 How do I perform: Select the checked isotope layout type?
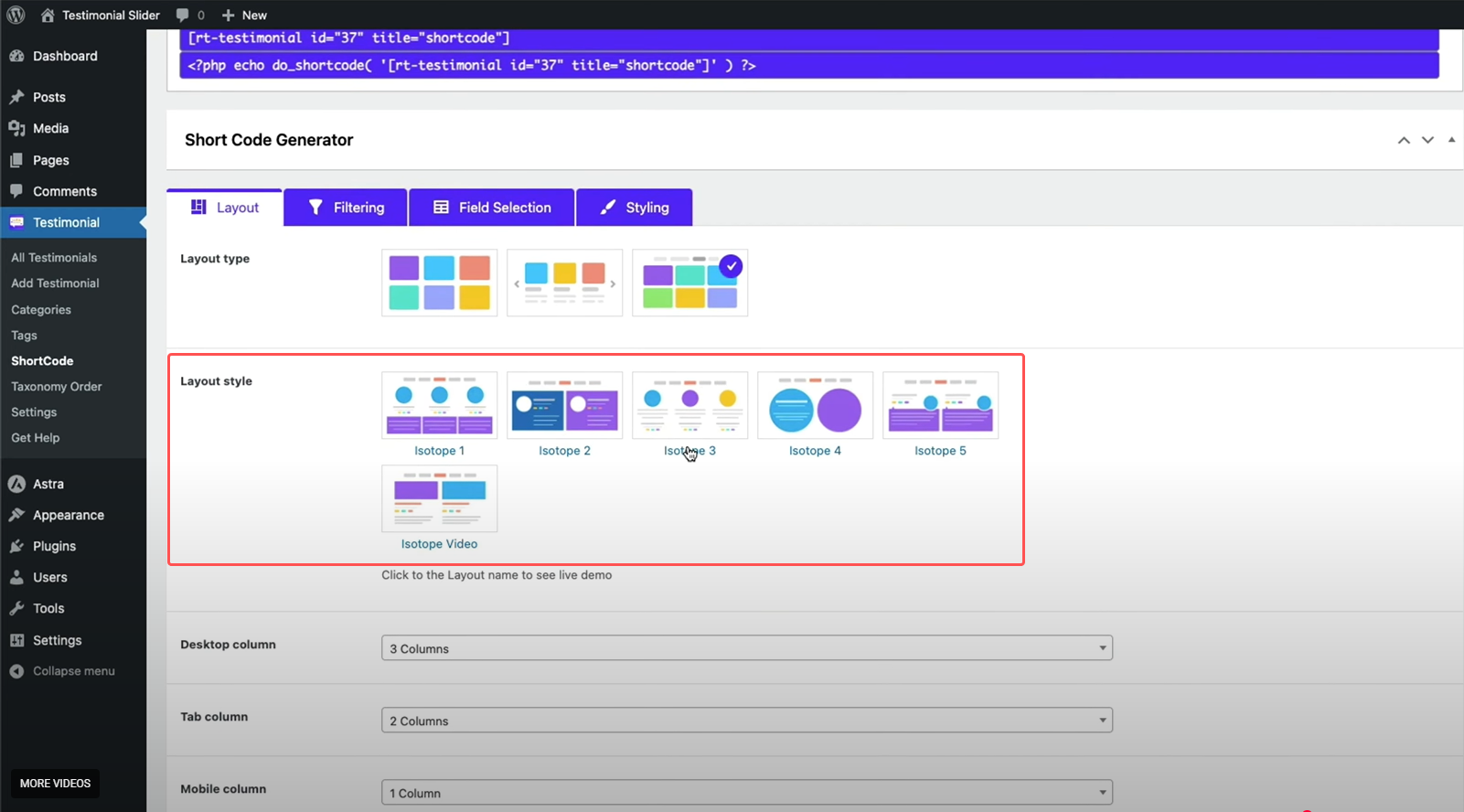pyautogui.click(x=689, y=283)
